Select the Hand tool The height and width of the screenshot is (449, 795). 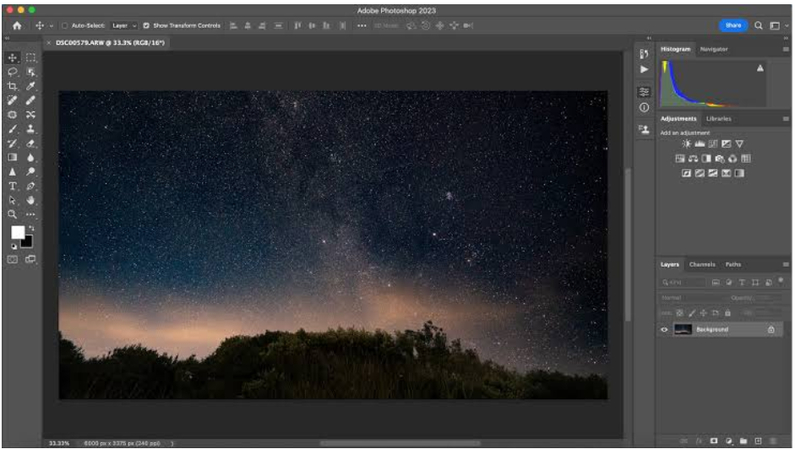tap(31, 200)
